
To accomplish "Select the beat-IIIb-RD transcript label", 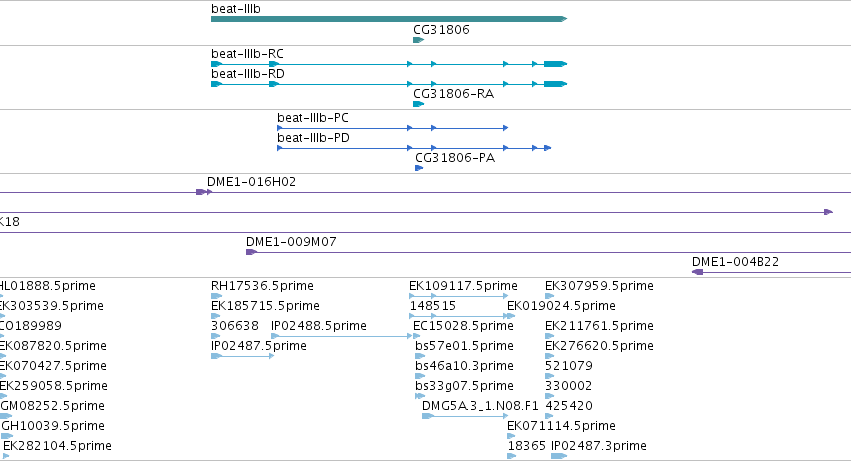I will pos(247,74).
